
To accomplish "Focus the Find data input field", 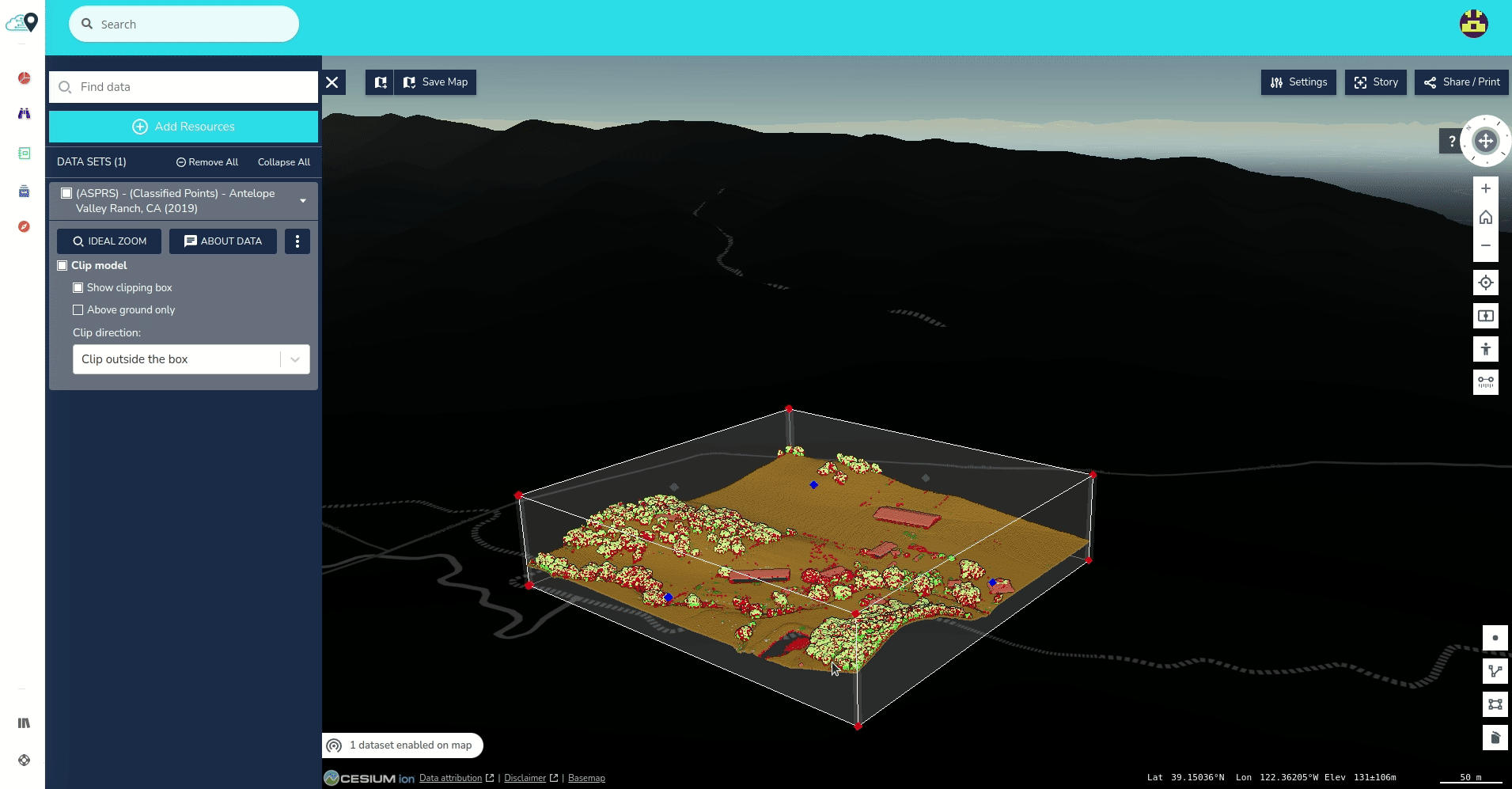I will (184, 87).
